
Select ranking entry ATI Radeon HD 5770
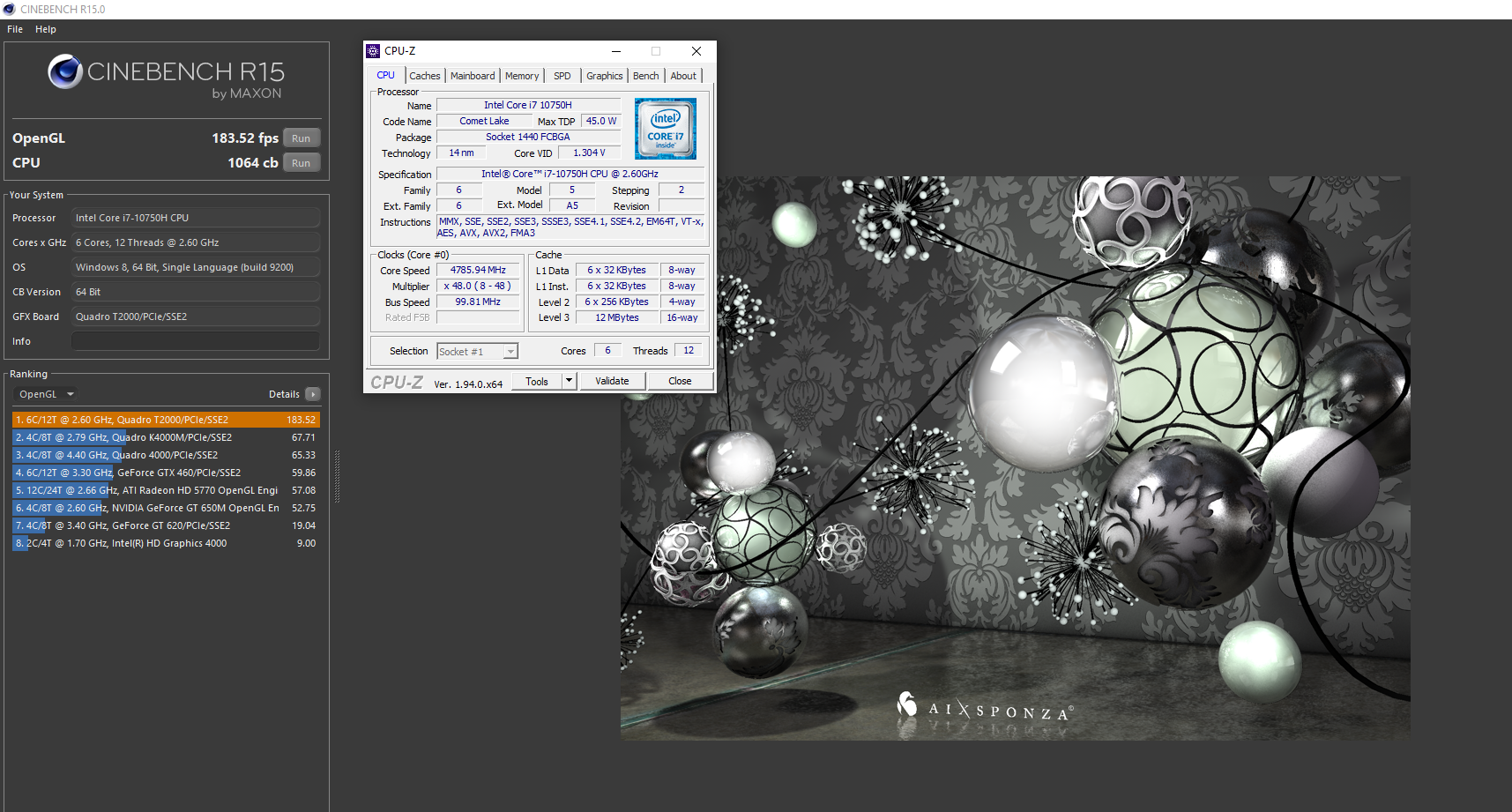(x=166, y=490)
